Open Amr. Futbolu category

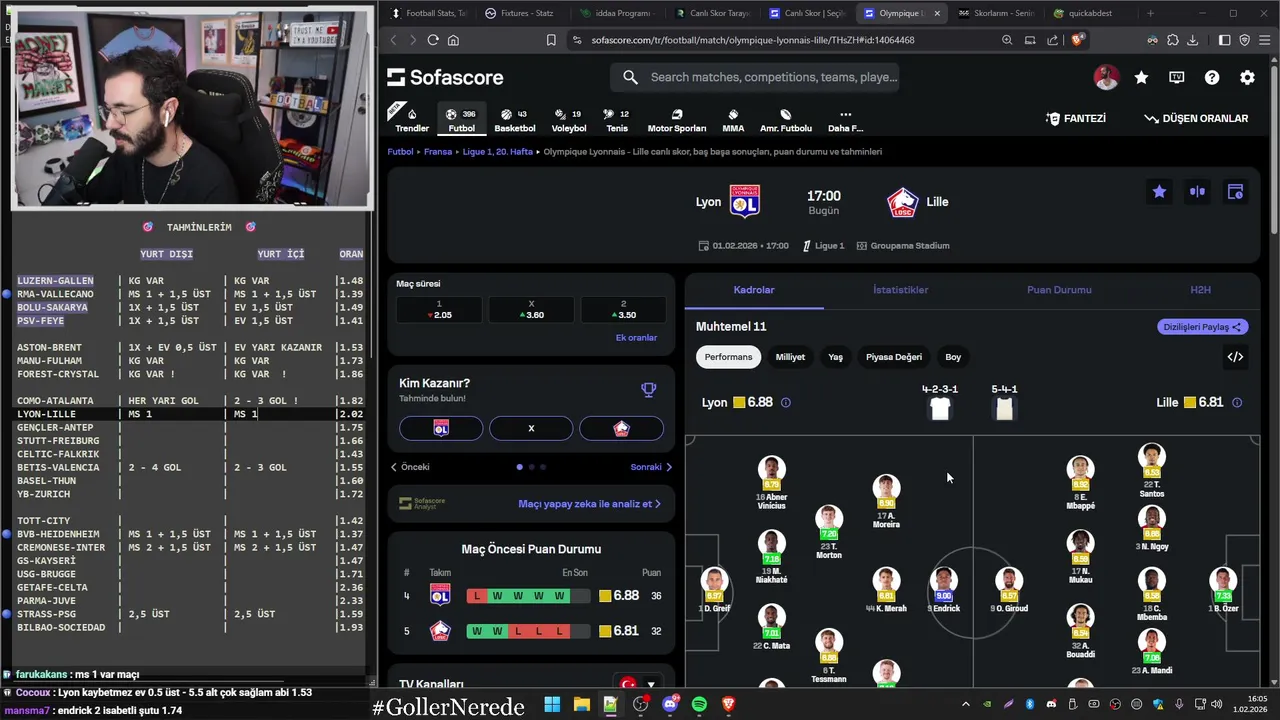coord(786,120)
